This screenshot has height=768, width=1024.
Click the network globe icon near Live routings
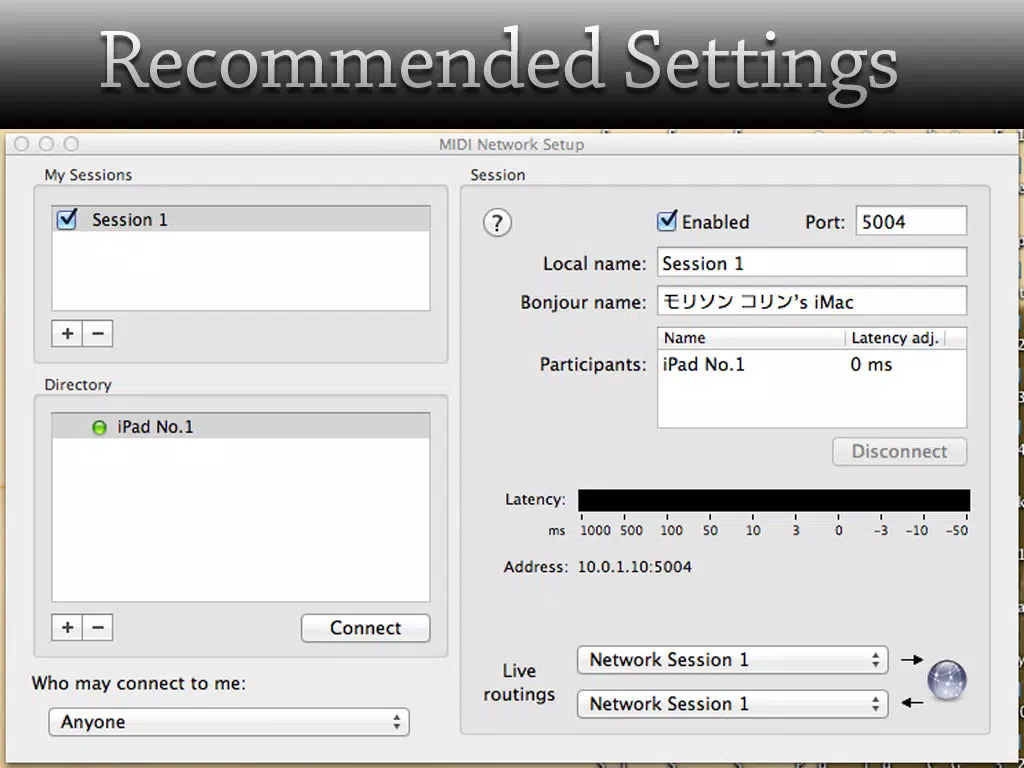click(946, 680)
